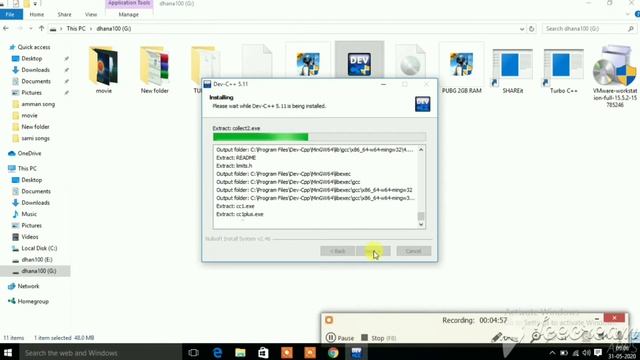Open the File tab in Explorer
This screenshot has width=640, height=360.
tap(11, 14)
